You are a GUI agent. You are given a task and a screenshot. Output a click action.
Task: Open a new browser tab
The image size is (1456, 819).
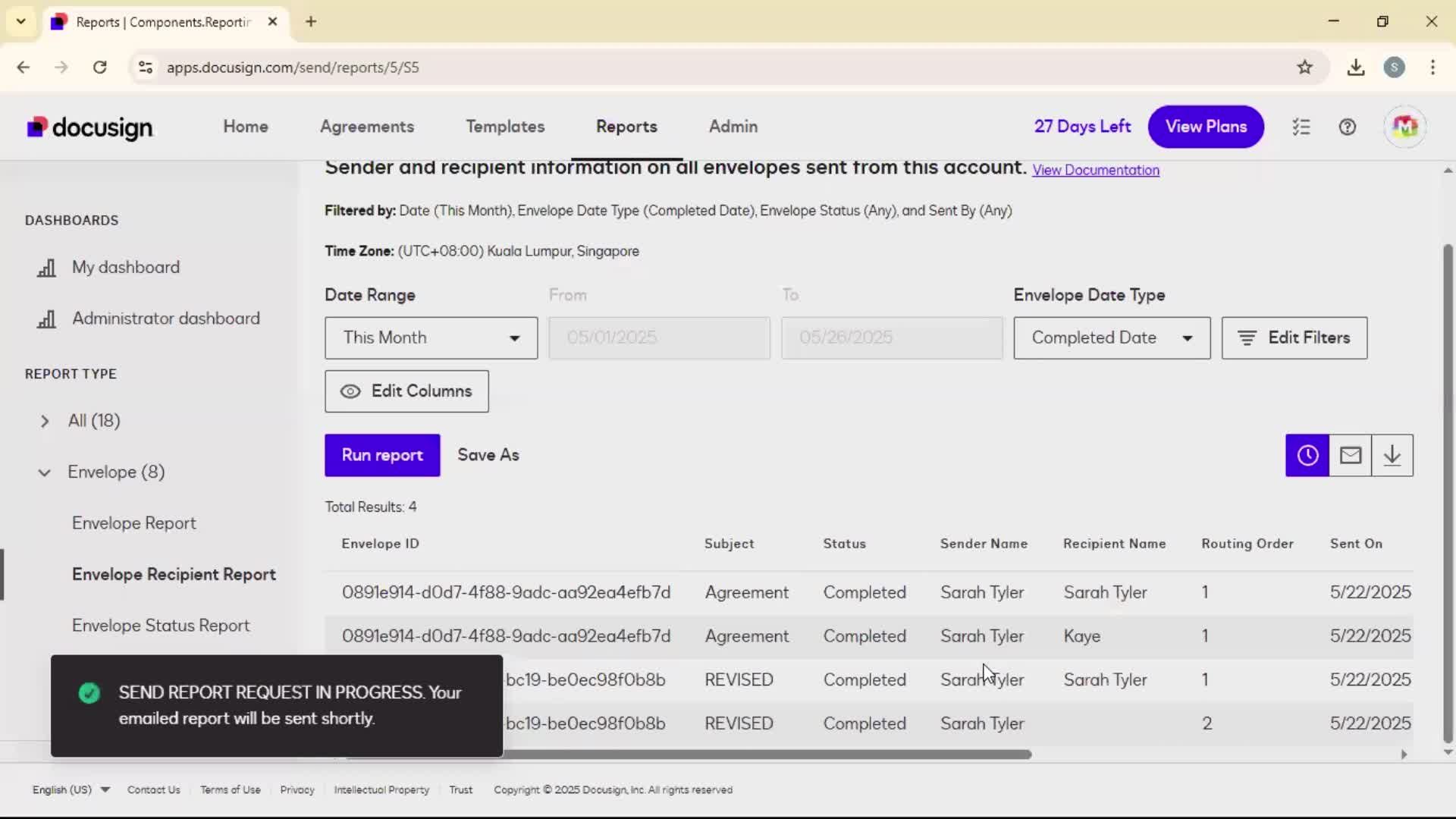(311, 21)
